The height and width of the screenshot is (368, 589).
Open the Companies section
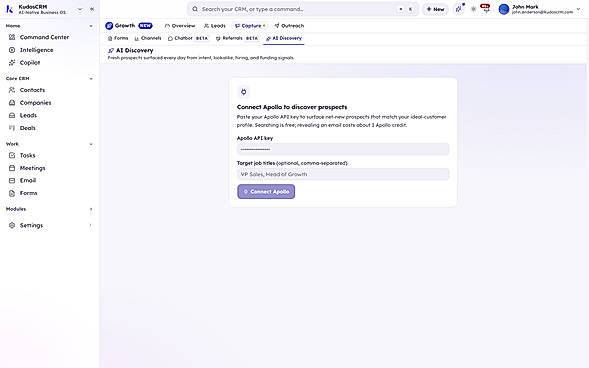pyautogui.click(x=35, y=103)
